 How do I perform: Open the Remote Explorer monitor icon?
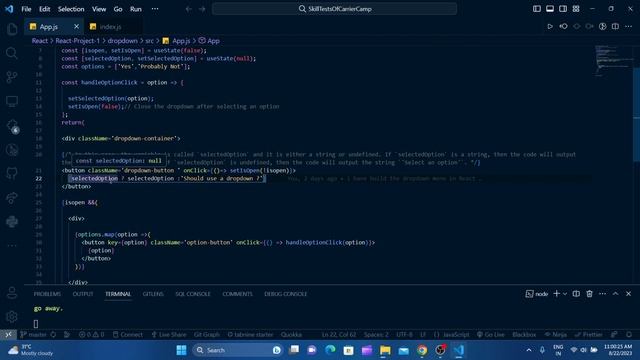[x=12, y=101]
